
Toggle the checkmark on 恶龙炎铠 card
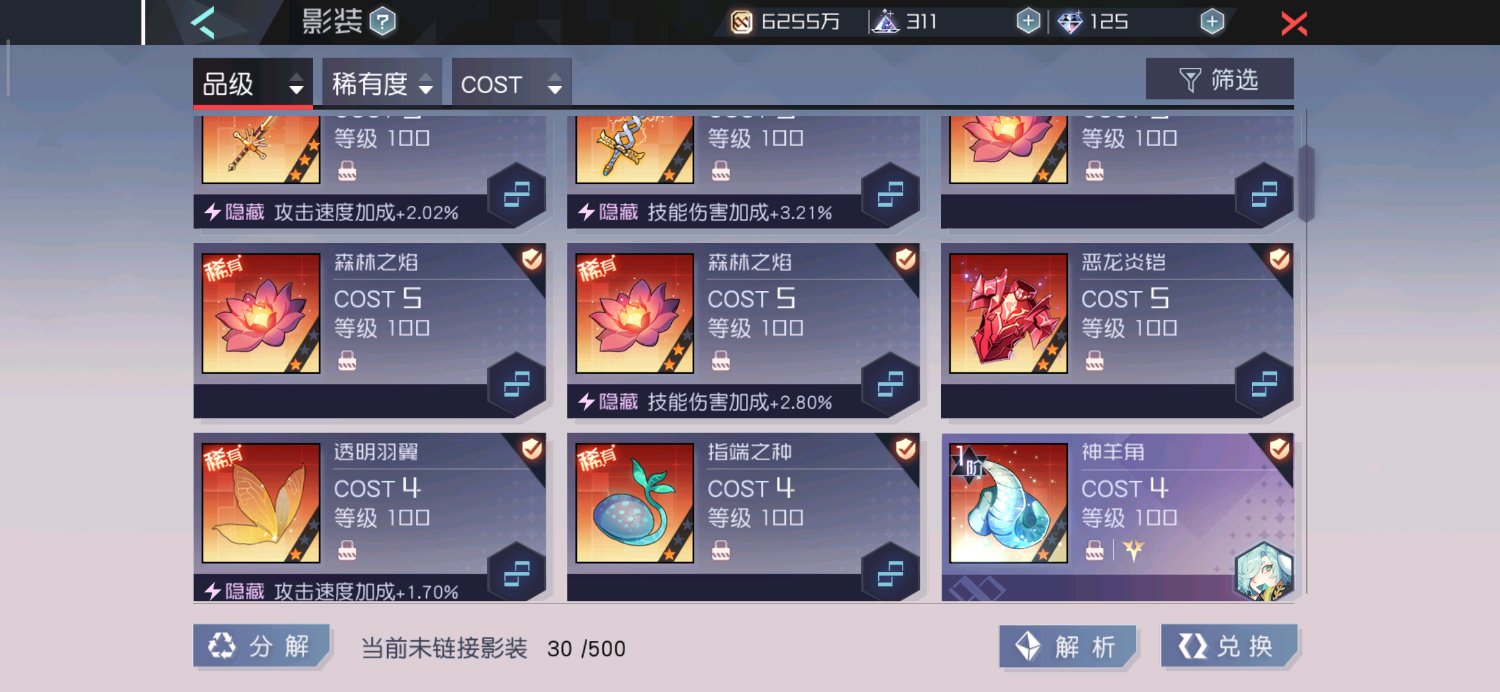point(1279,259)
